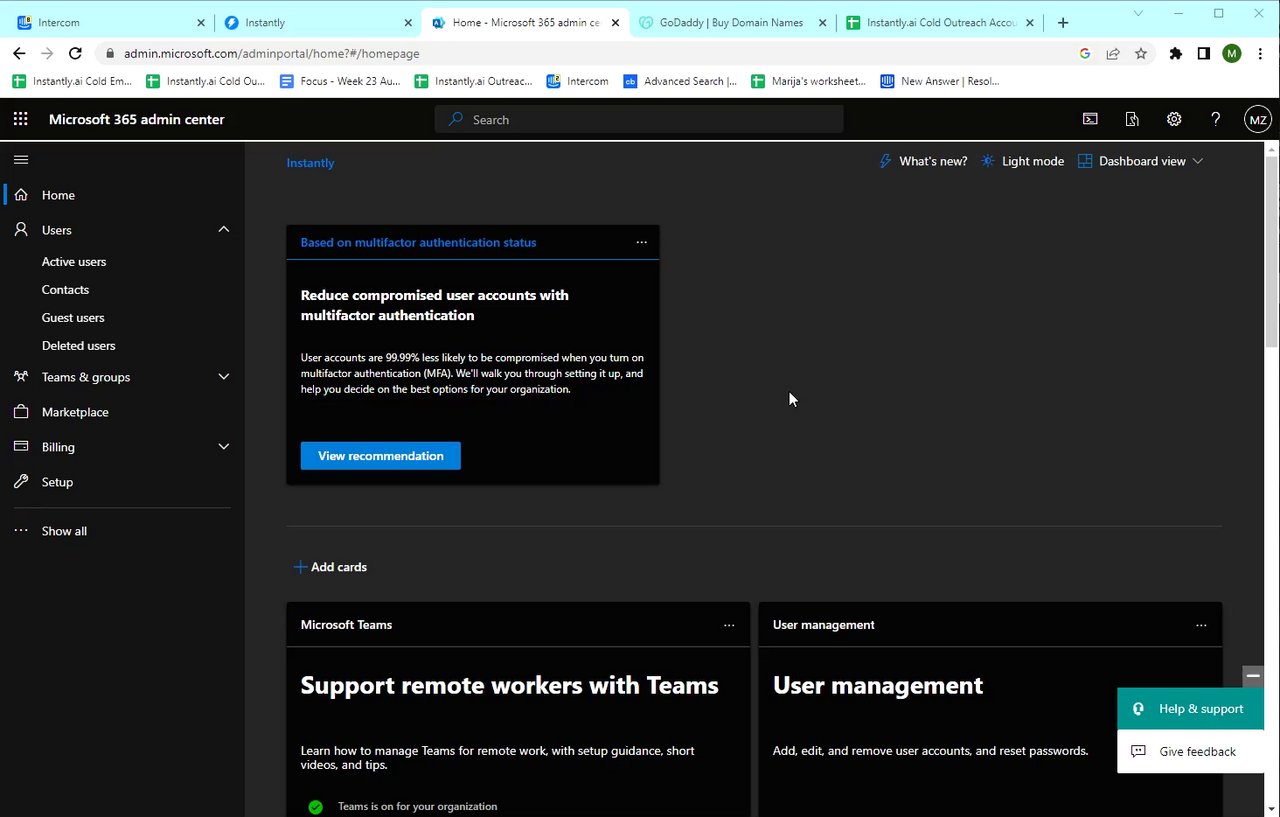Open Instantly.ai Cold Ou... bookmark

(x=205, y=81)
